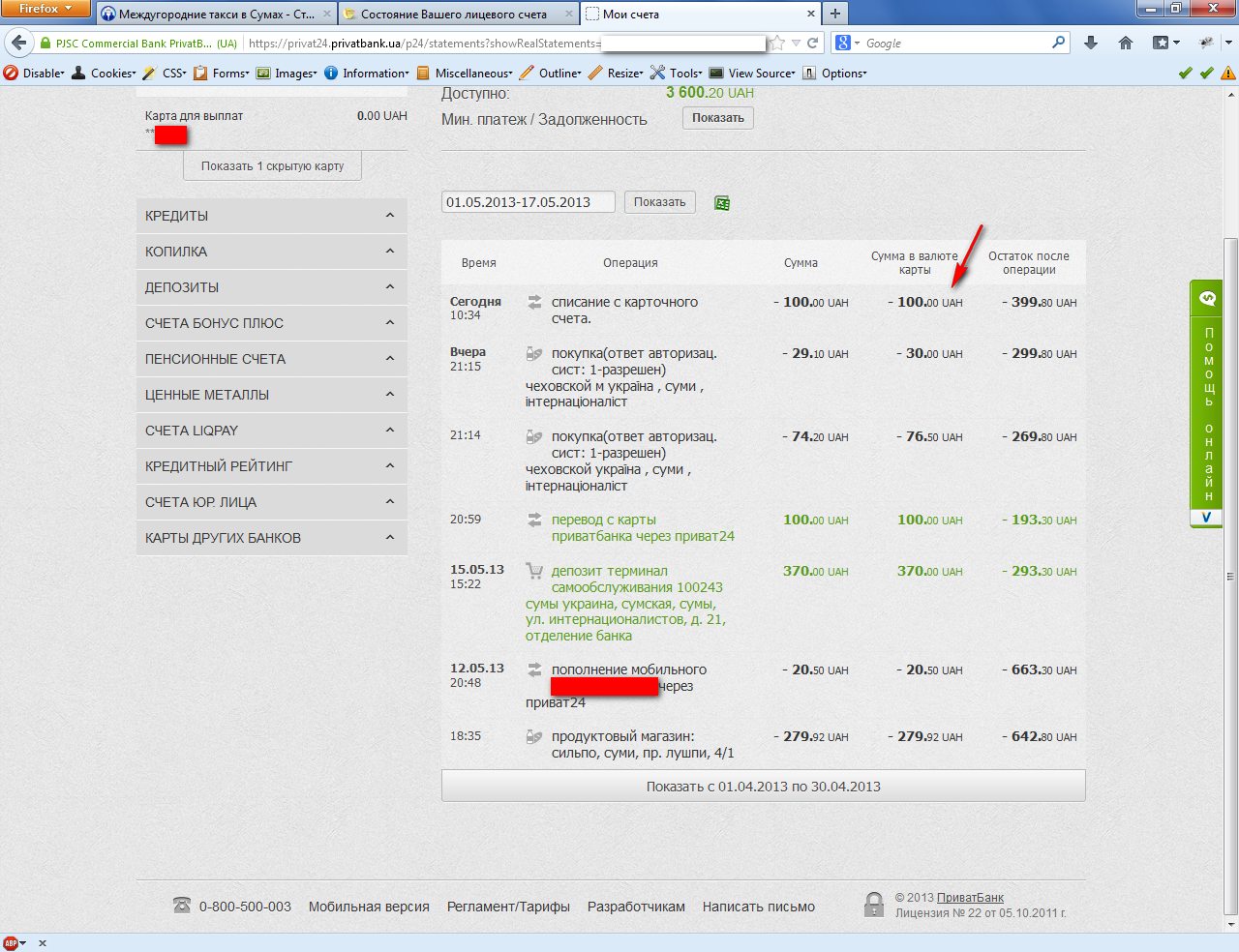Click the date range input field

click(528, 202)
